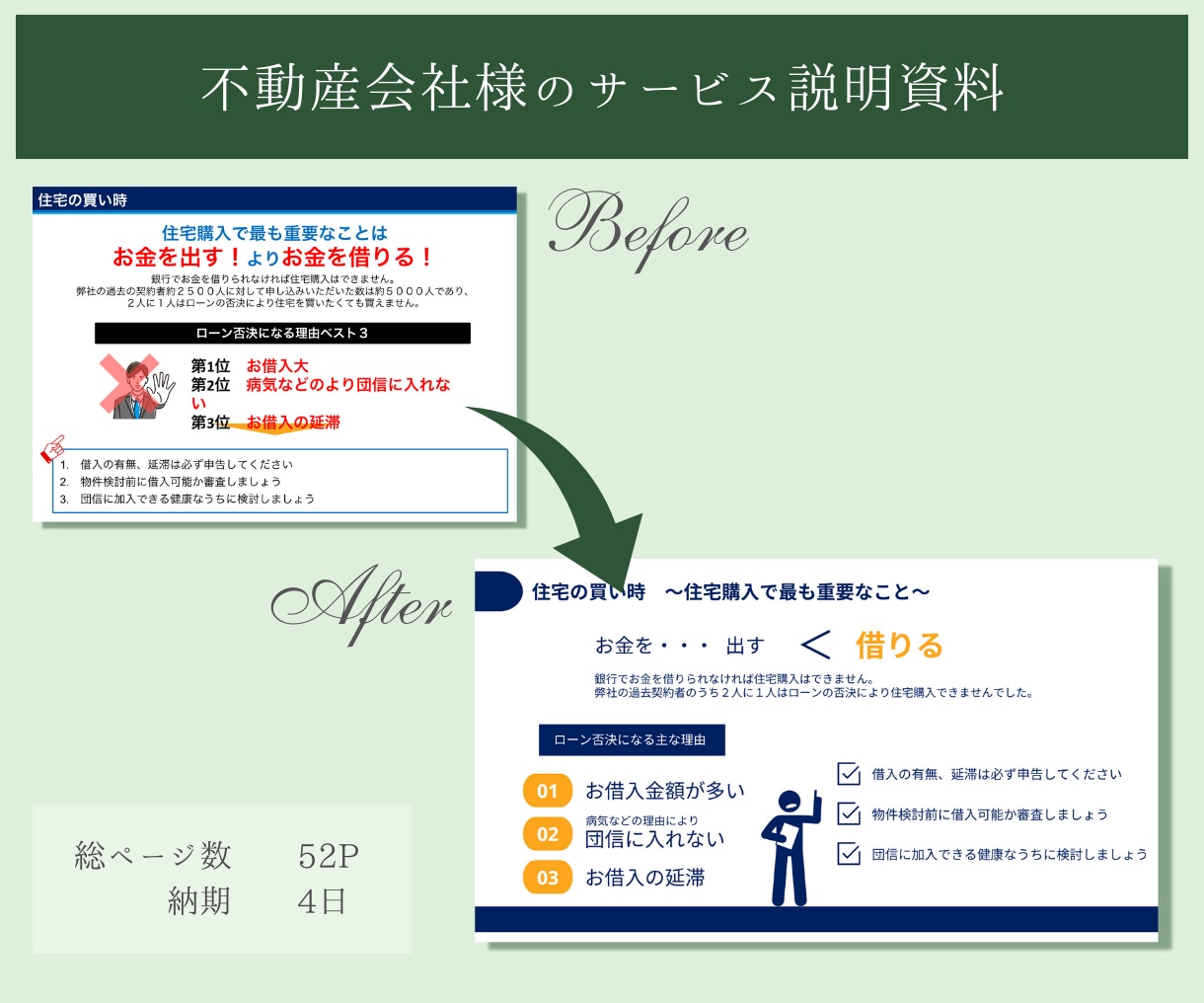Click list item 2. 物件検討前に借入可能か審査しましょう
Screen dimensions: 1204x1003
pyautogui.click(x=170, y=482)
